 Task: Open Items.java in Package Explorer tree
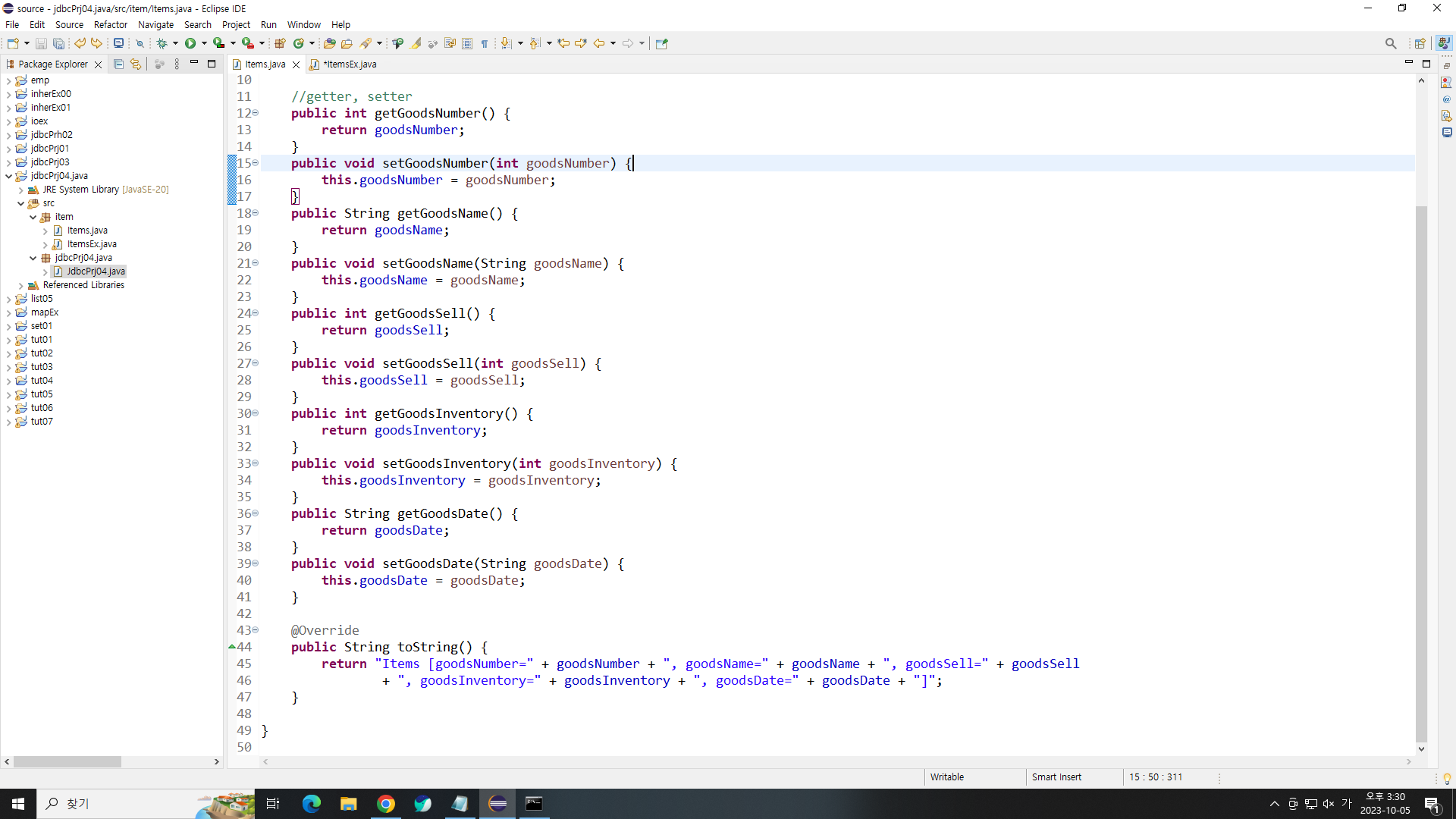[86, 231]
